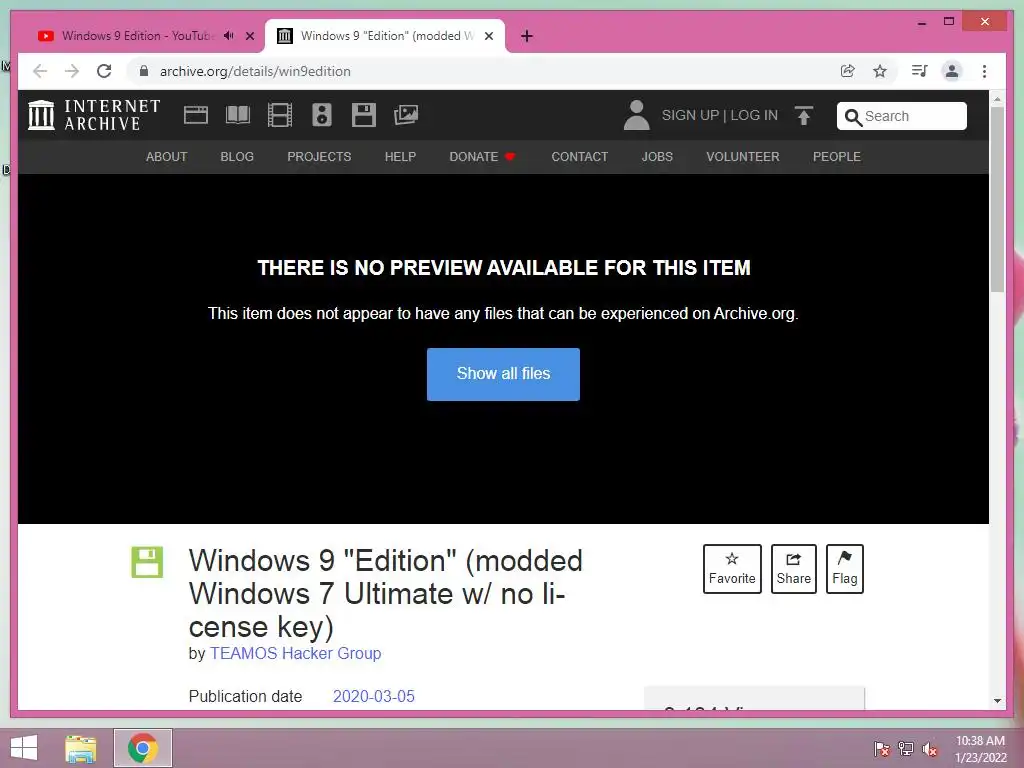The height and width of the screenshot is (768, 1024).
Task: Open Chrome's three-dot menu
Action: [984, 71]
